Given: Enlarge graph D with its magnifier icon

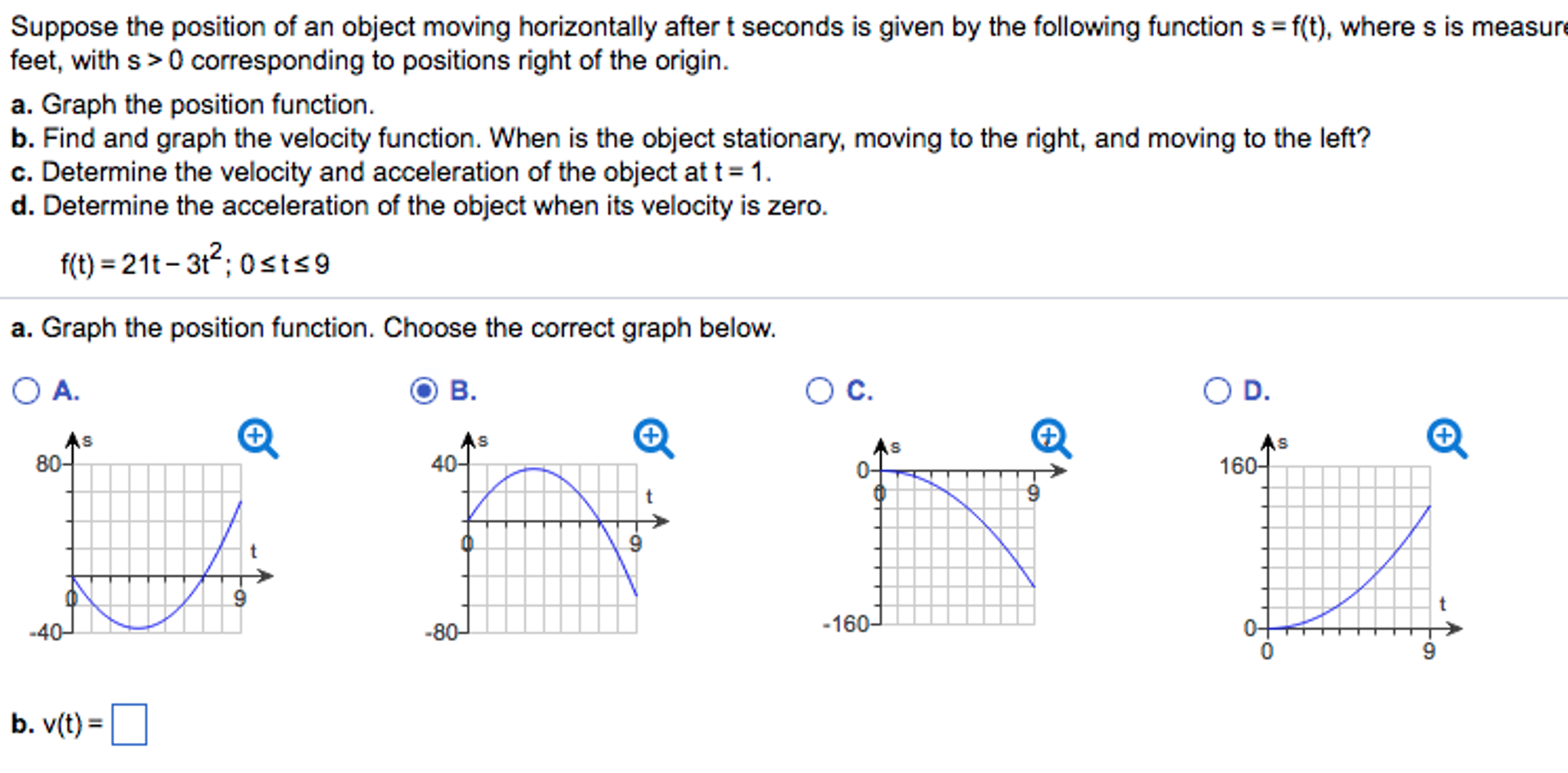Looking at the screenshot, I should pos(1446,438).
